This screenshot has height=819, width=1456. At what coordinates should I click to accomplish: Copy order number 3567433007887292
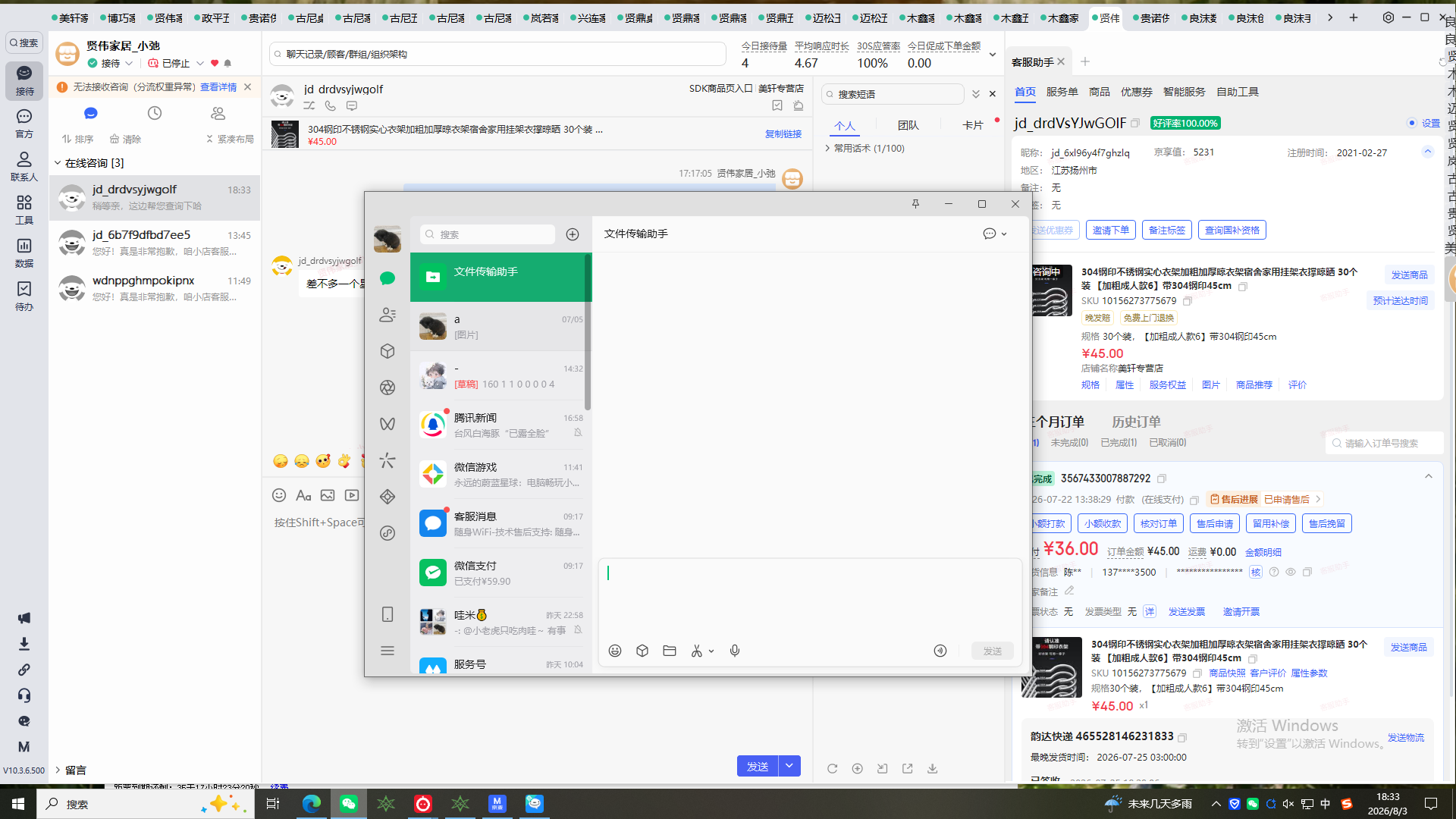point(1162,479)
